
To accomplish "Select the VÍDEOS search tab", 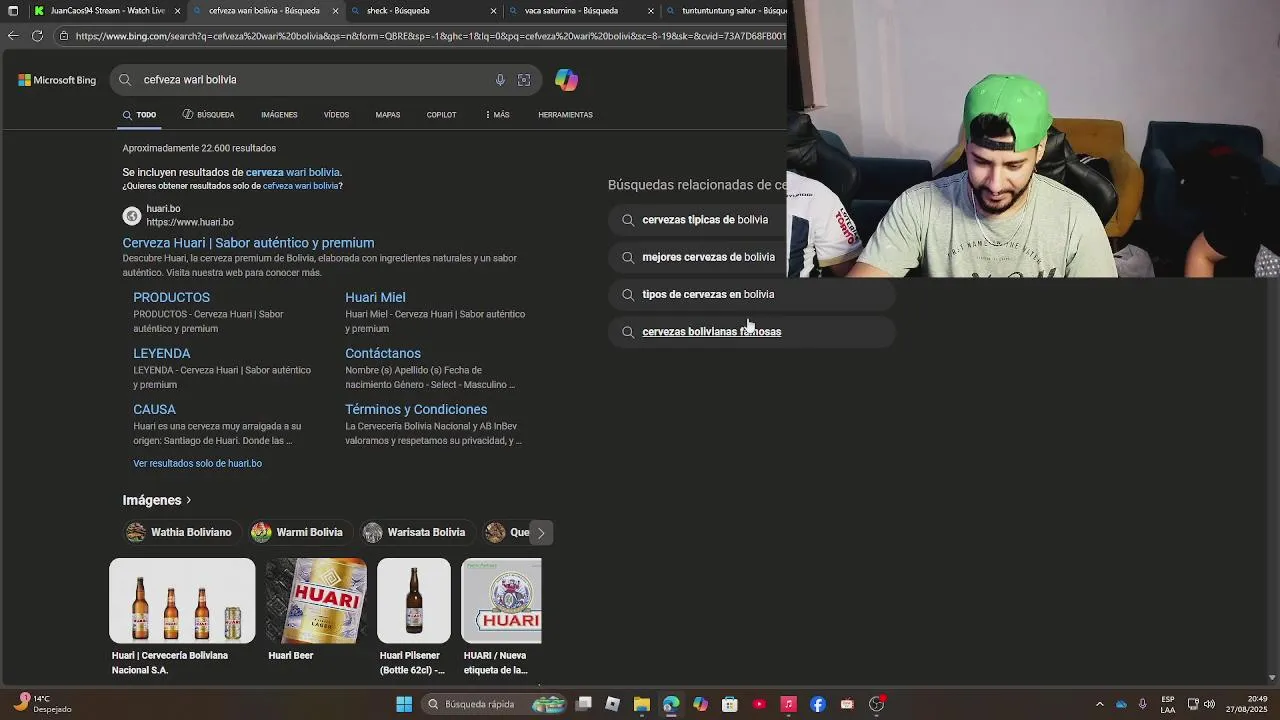I will pos(336,115).
